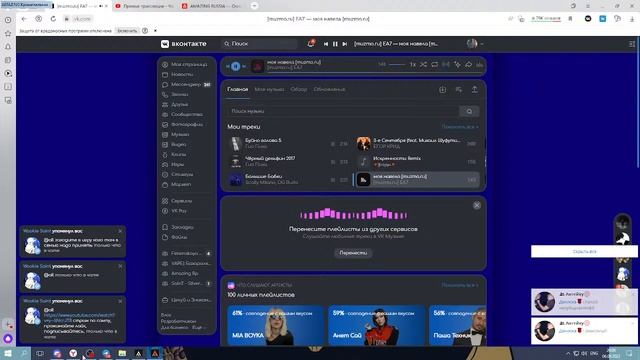The image size is (640, 360).
Task: Switch to the Обновления tab
Action: [329, 89]
